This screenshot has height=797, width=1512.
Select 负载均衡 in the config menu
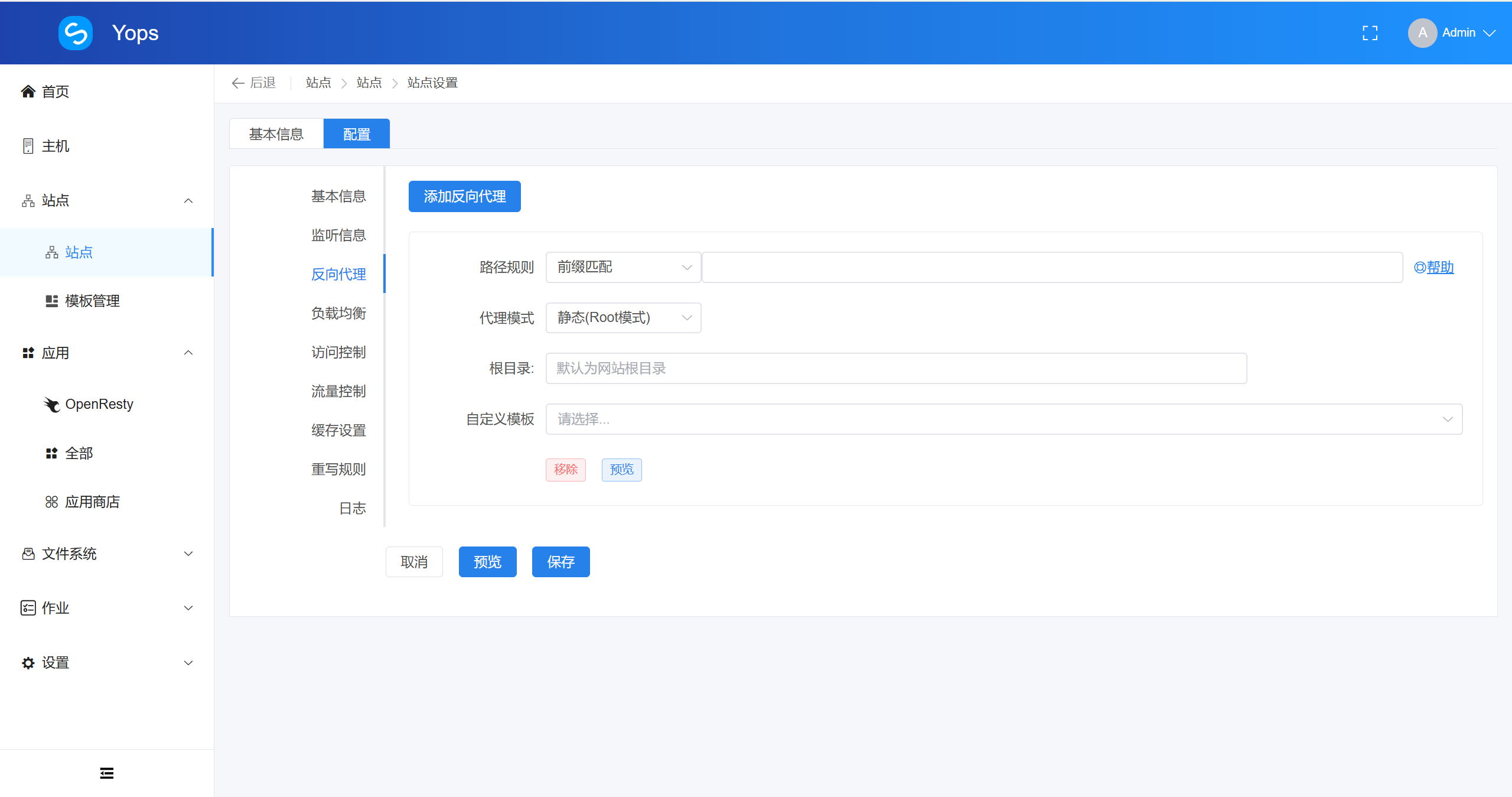338,313
